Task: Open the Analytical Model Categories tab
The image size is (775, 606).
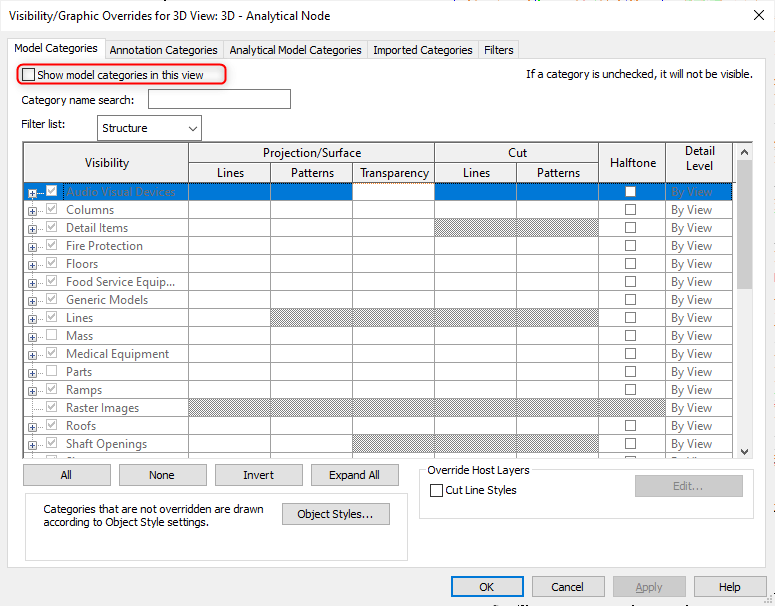Action: (x=295, y=50)
